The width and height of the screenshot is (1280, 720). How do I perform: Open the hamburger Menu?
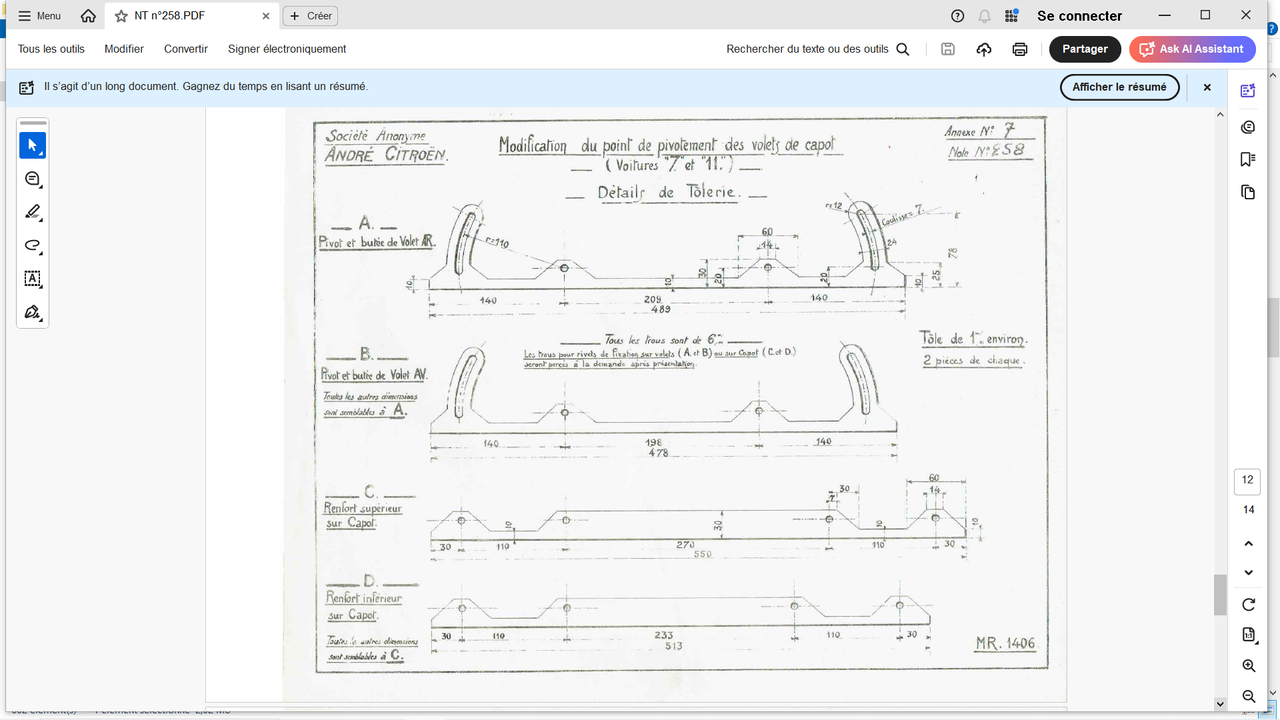pyautogui.click(x=39, y=16)
